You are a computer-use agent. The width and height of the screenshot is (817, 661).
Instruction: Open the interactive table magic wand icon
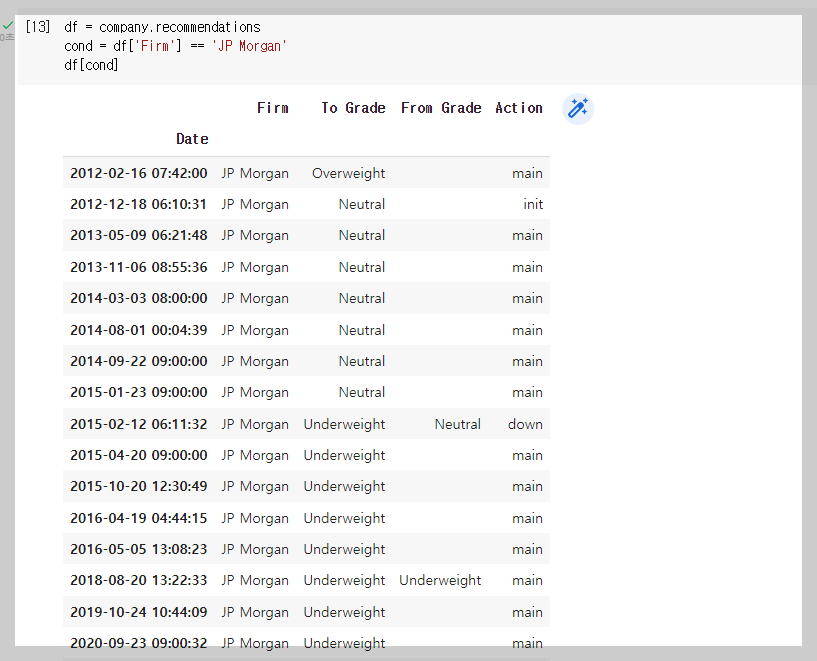577,109
